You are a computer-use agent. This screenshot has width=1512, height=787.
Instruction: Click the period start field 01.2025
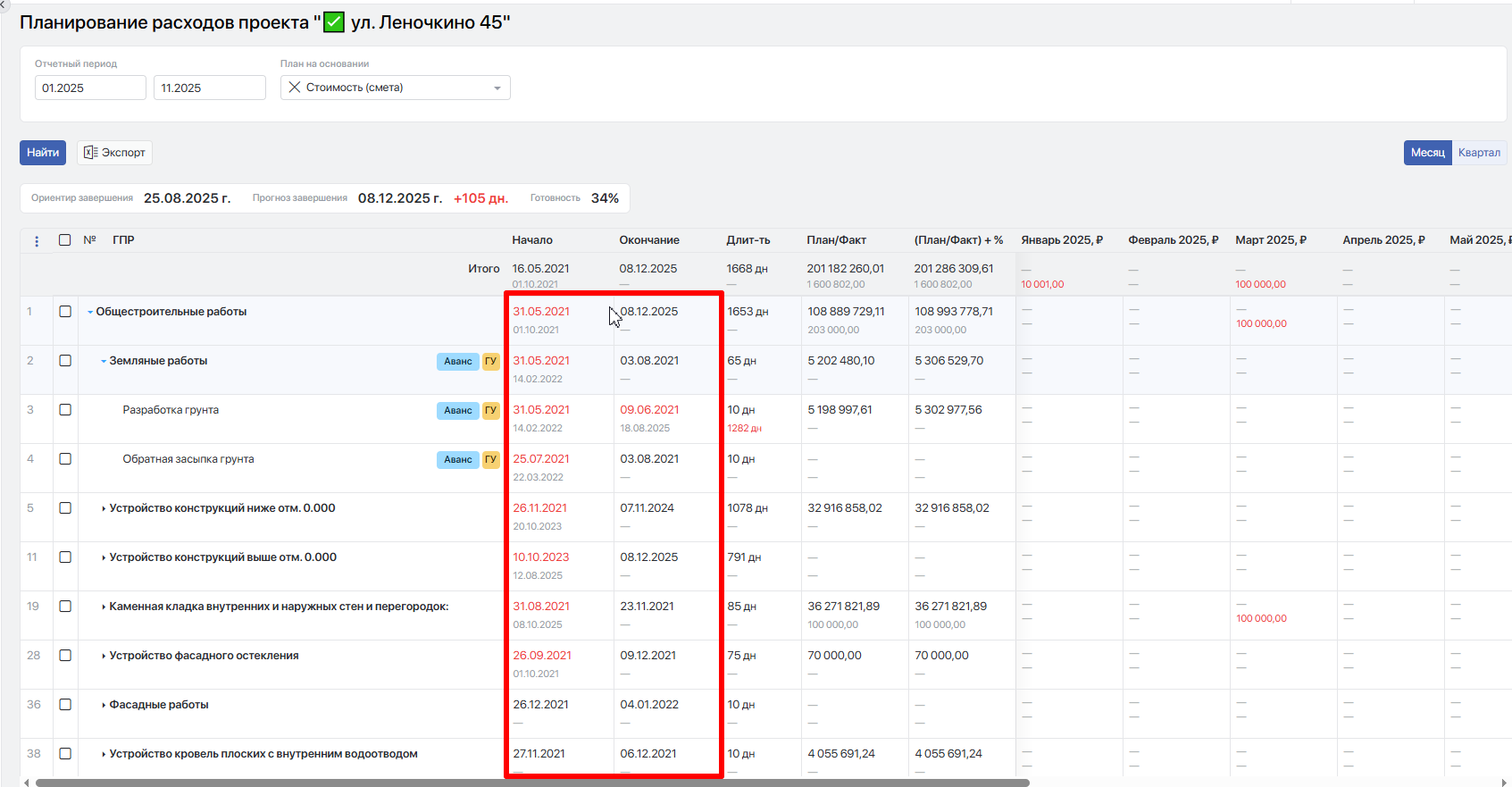[x=89, y=88]
